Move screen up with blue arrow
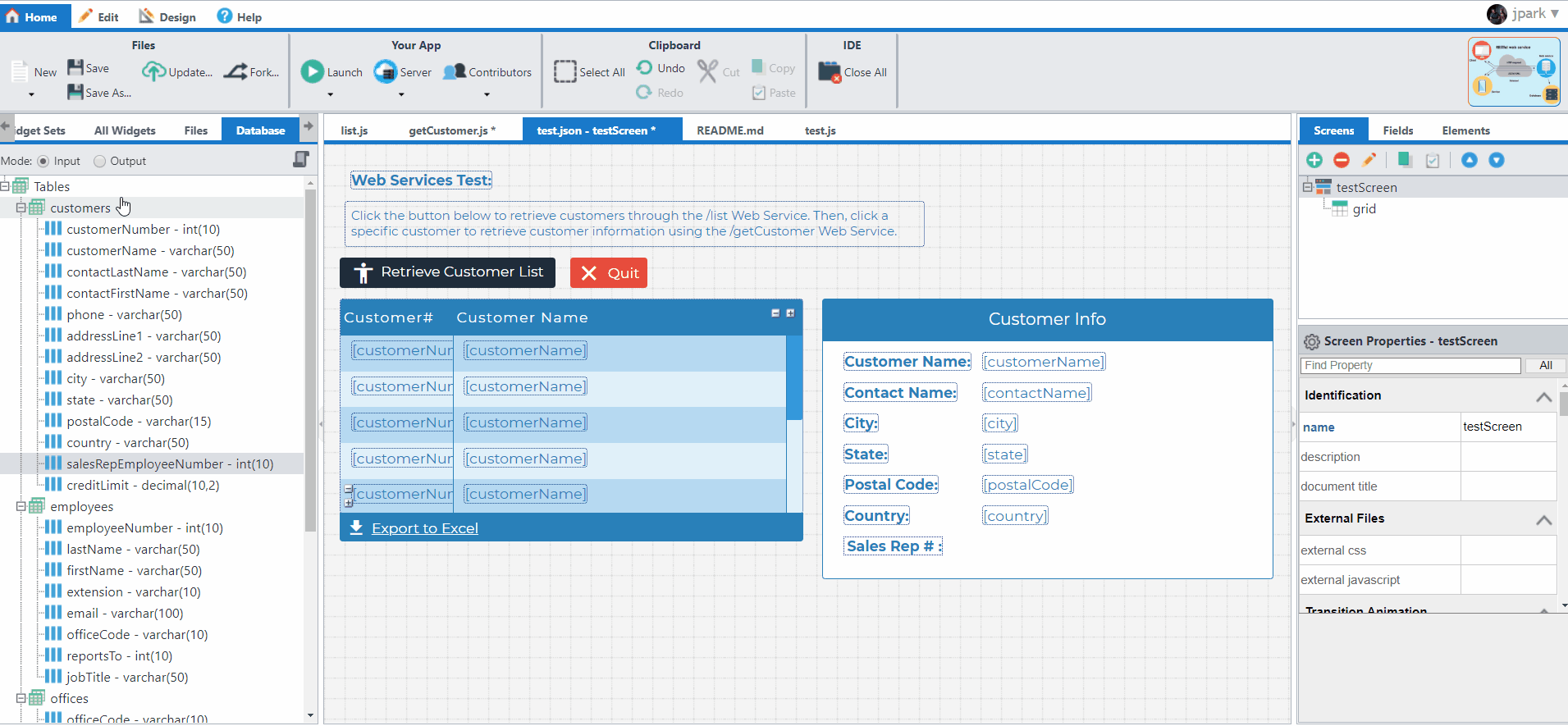1568x726 pixels. pyautogui.click(x=1470, y=160)
